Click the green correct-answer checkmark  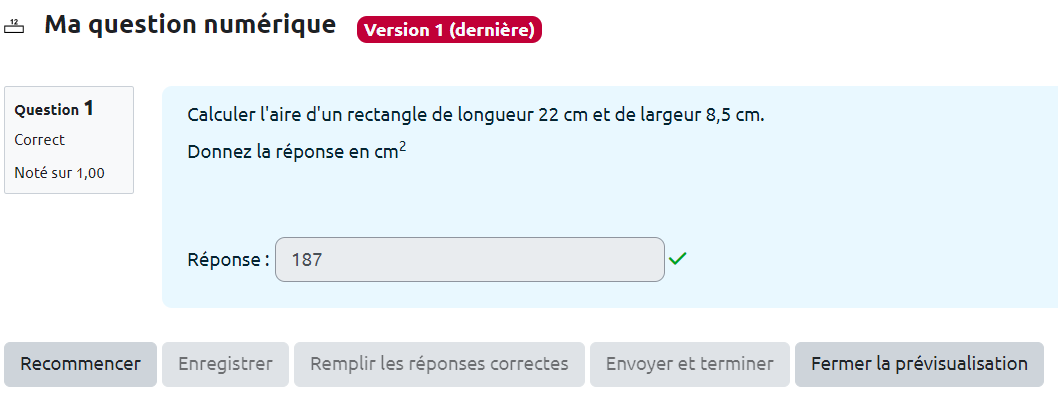point(678,259)
